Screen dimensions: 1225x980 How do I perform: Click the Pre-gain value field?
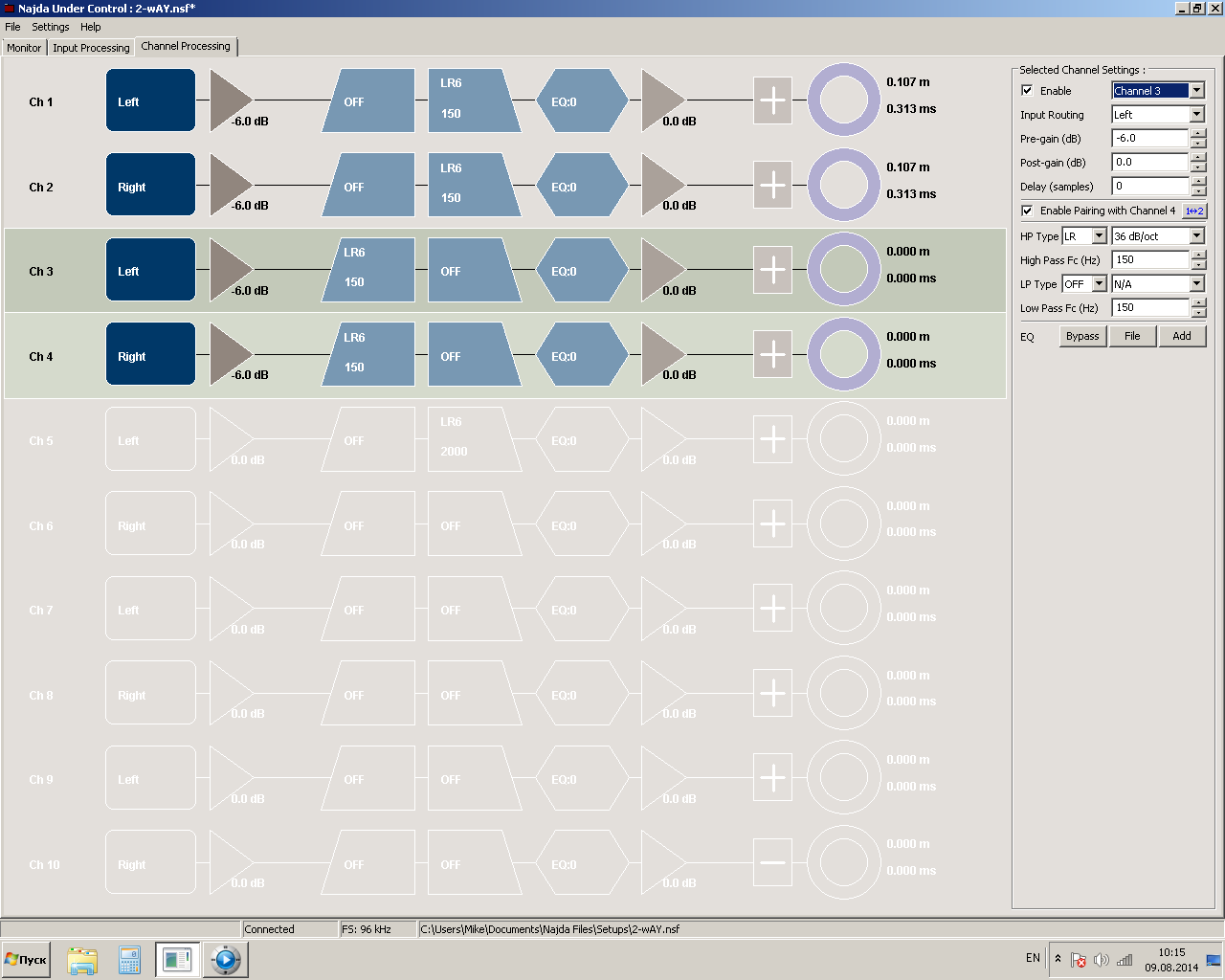click(1150, 139)
